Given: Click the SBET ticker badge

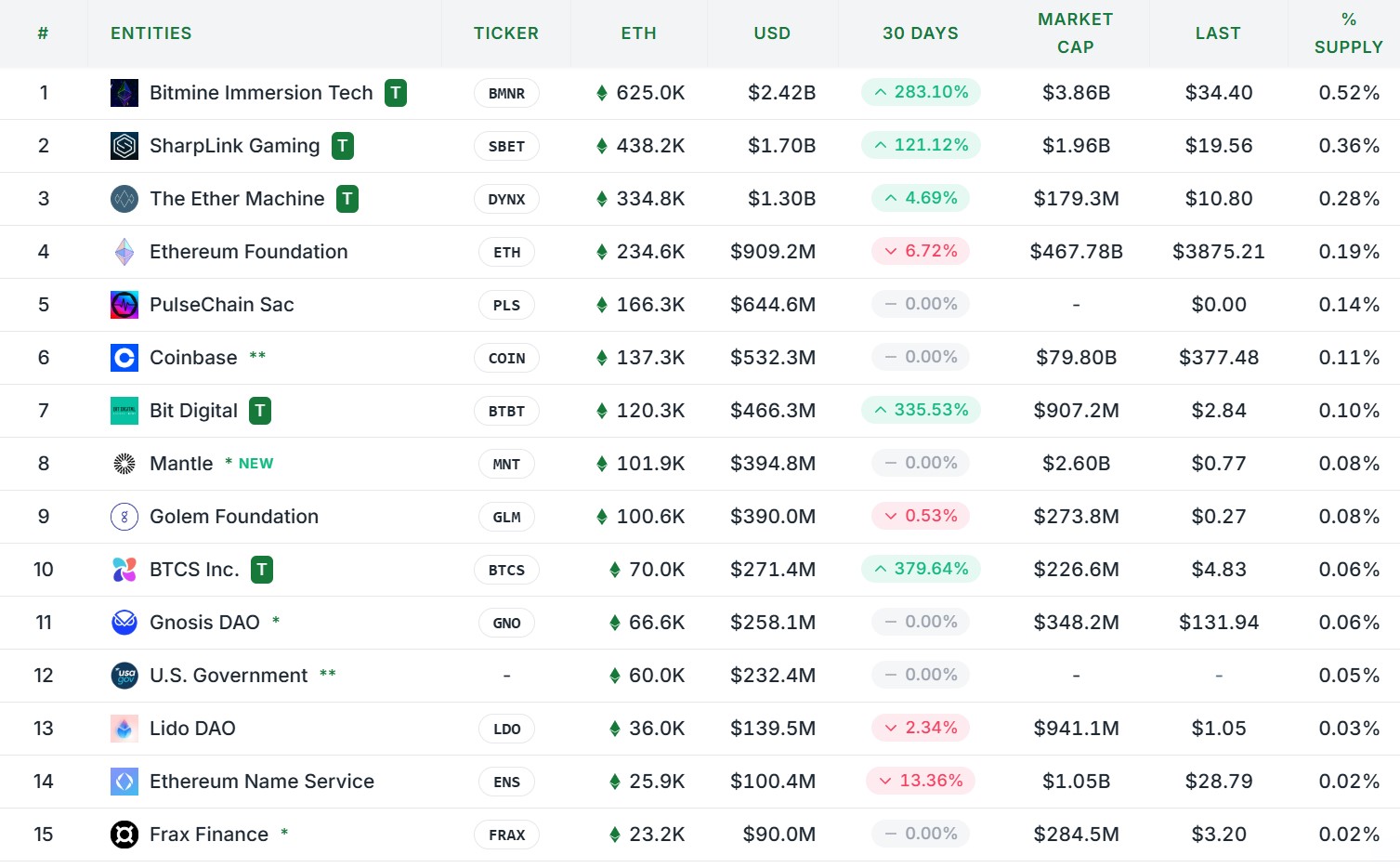Looking at the screenshot, I should click(506, 146).
